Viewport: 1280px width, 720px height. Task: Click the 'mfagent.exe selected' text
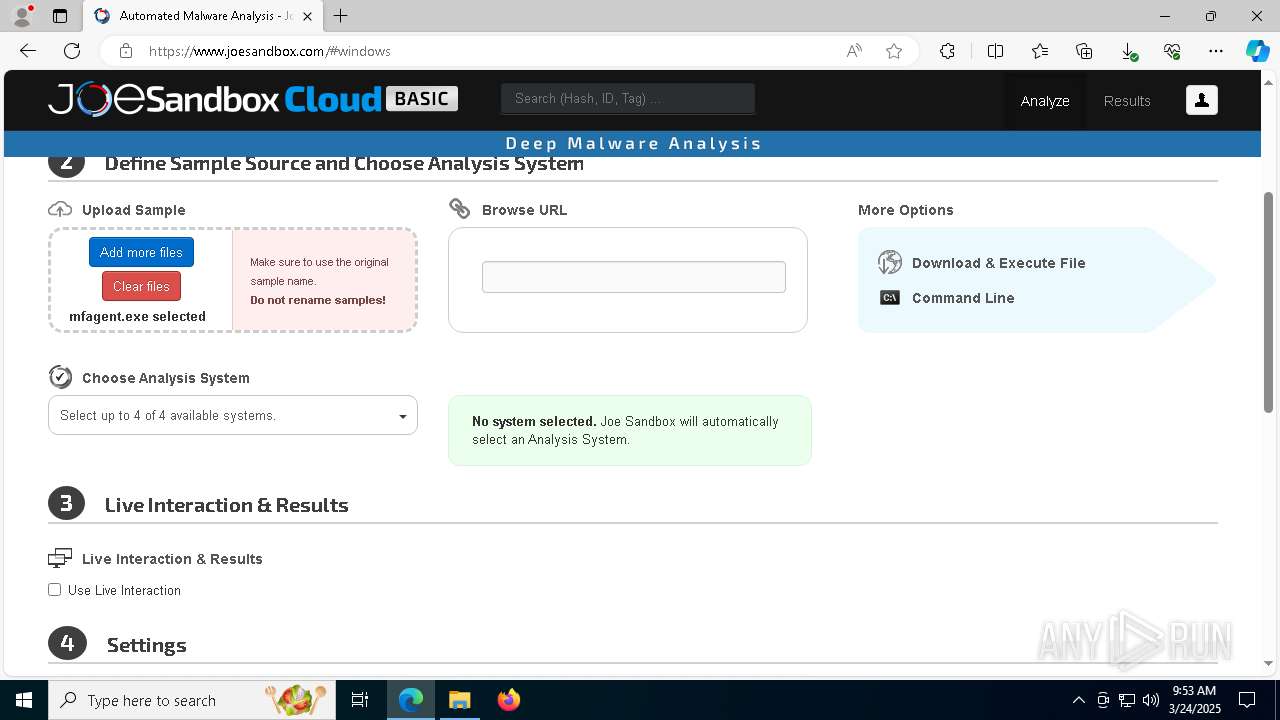coord(137,316)
